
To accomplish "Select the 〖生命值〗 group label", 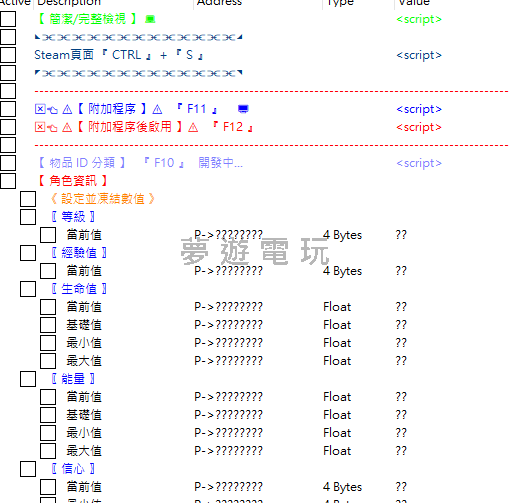I will 79,289.
